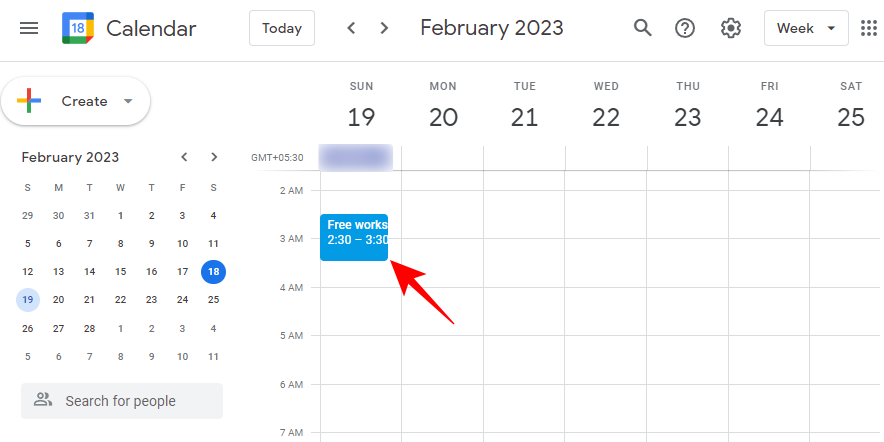The width and height of the screenshot is (884, 442).
Task: Open the main menu hamburger icon
Action: coord(29,28)
